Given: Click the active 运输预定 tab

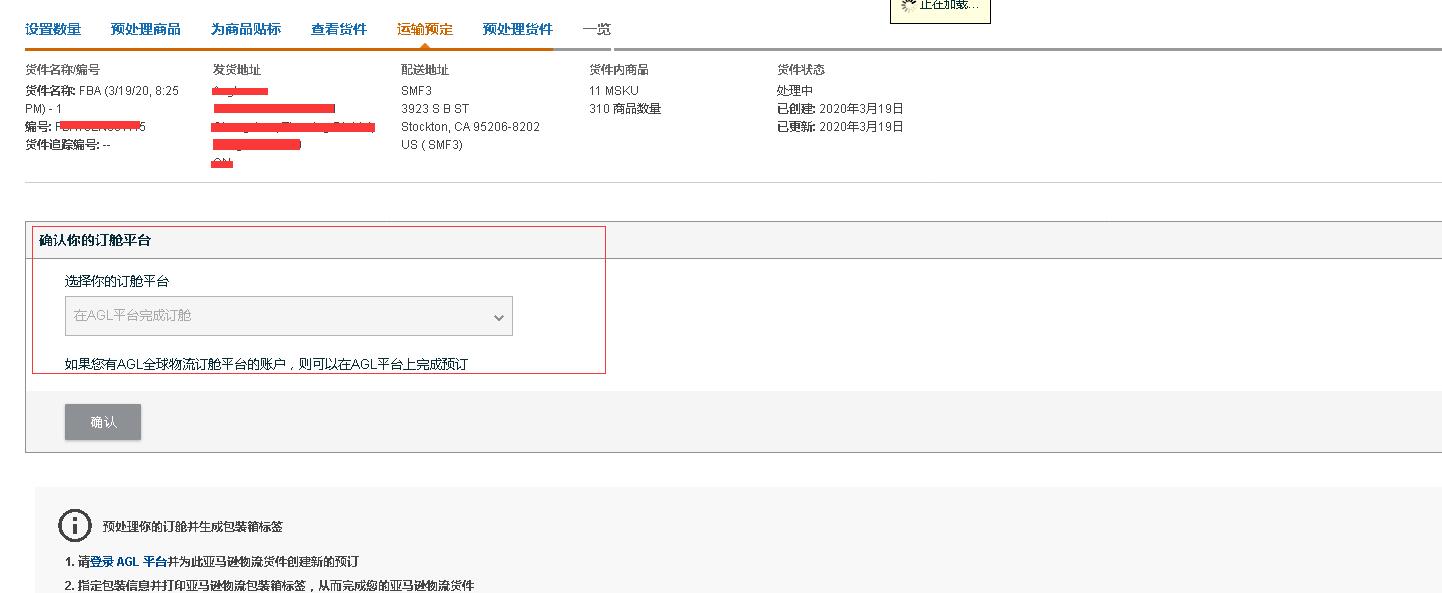Looking at the screenshot, I should click(x=425, y=29).
